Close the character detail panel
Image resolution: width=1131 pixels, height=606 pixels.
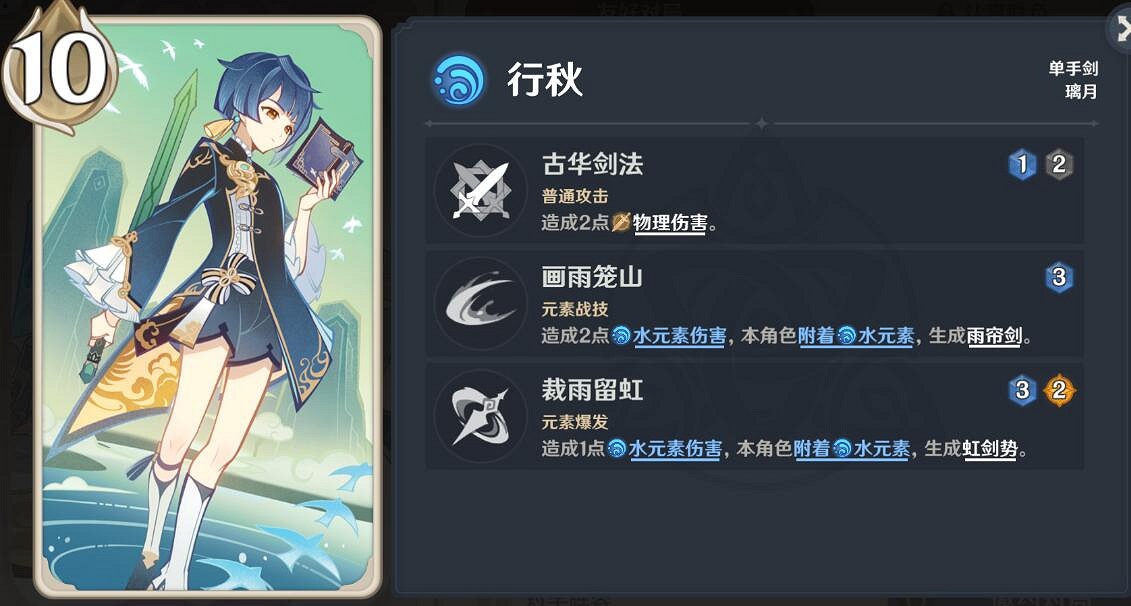1120,30
